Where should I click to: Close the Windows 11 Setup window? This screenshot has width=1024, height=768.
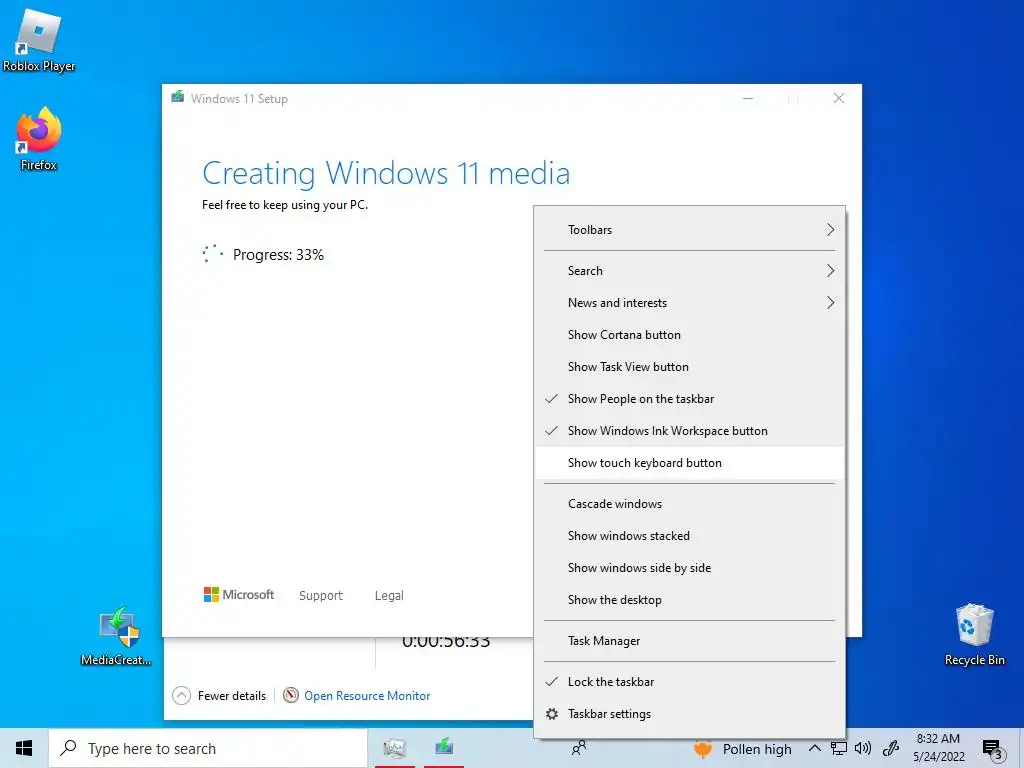839,99
